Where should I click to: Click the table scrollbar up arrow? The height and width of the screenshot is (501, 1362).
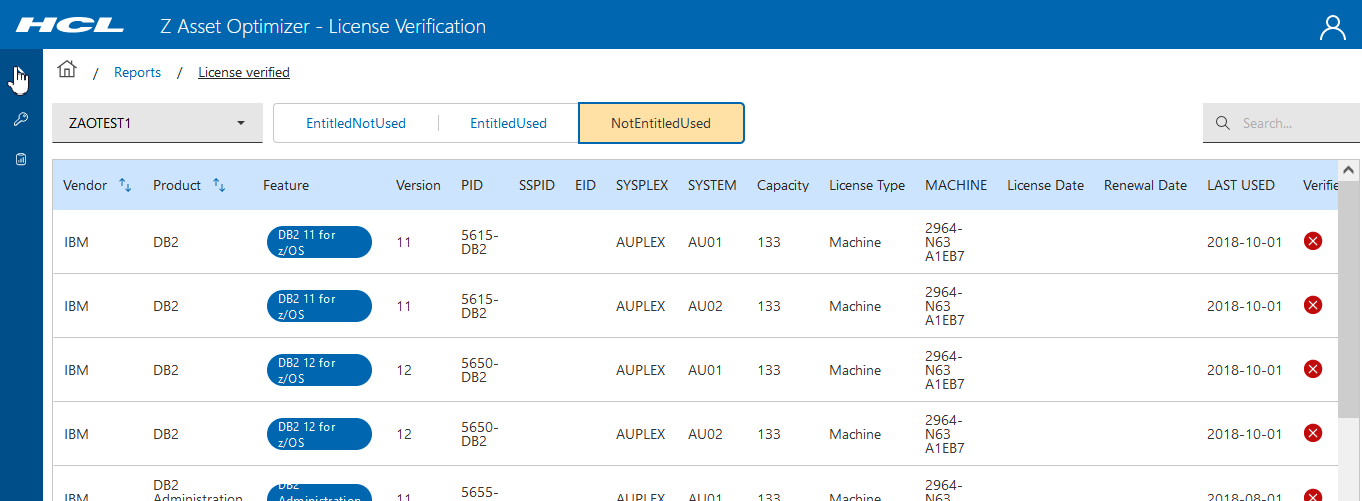pos(1348,170)
